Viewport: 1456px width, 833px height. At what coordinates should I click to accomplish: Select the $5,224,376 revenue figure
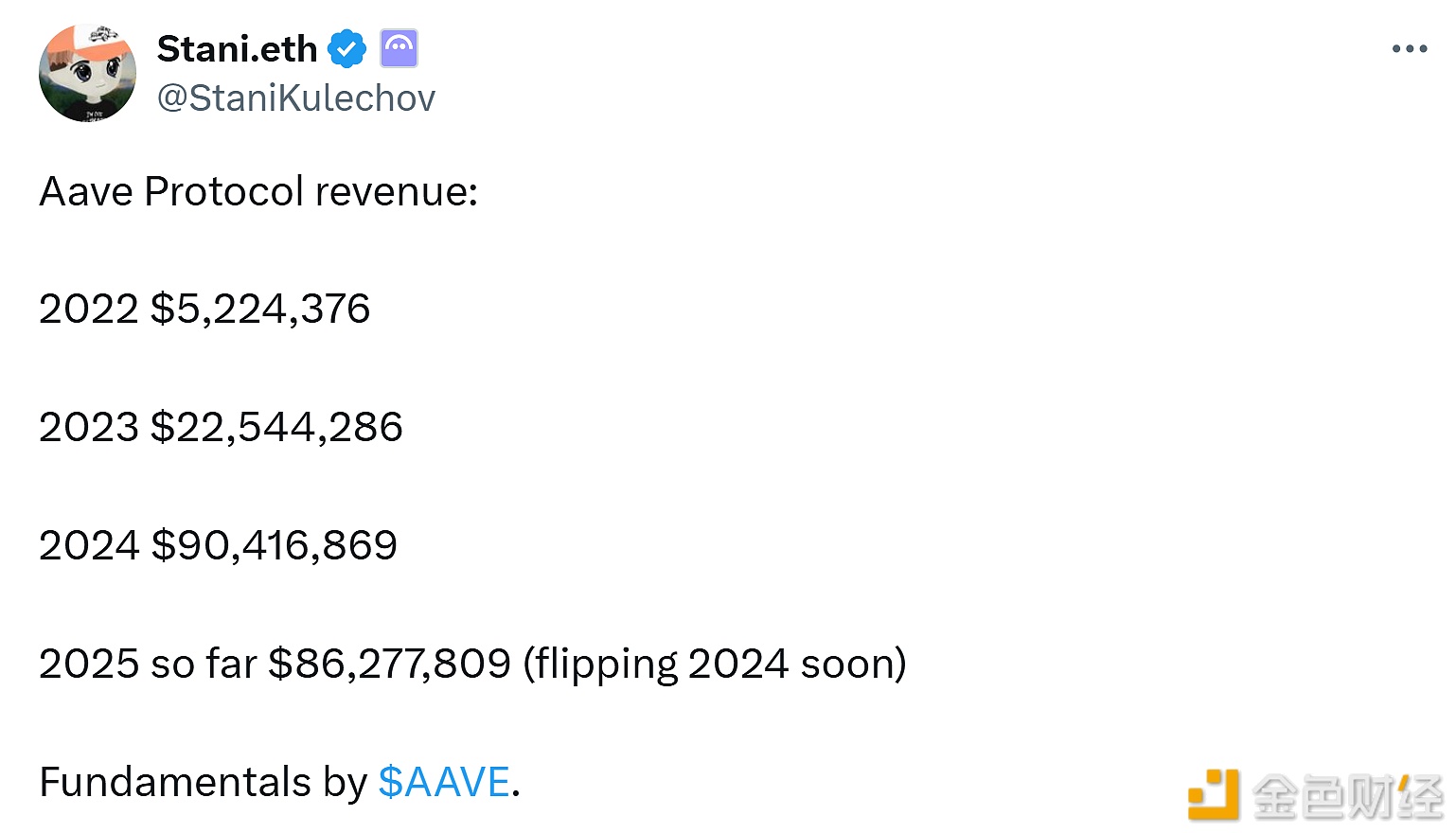click(x=260, y=310)
